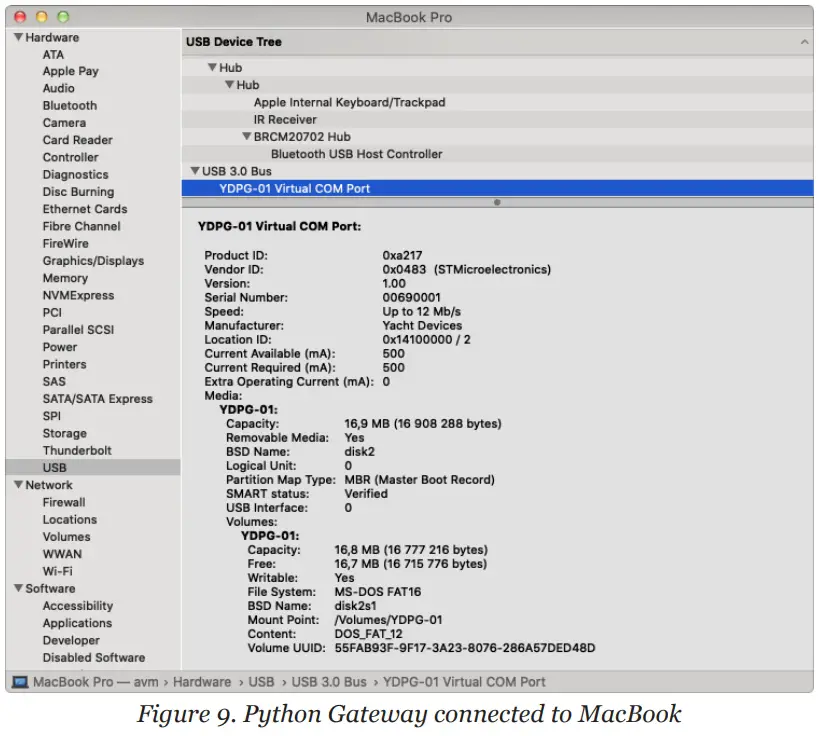The image size is (819, 736).
Task: Select NVMExpress in the sidebar
Action: pos(78,295)
